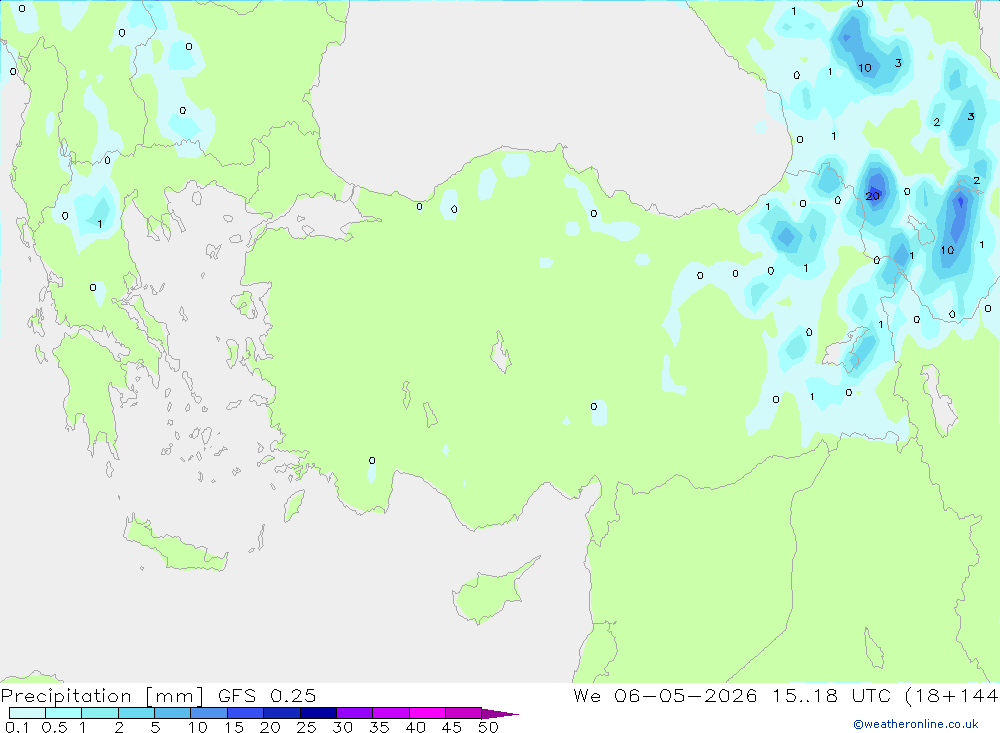Click the '50' legend scale value
1000x733 pixels.
point(488,727)
